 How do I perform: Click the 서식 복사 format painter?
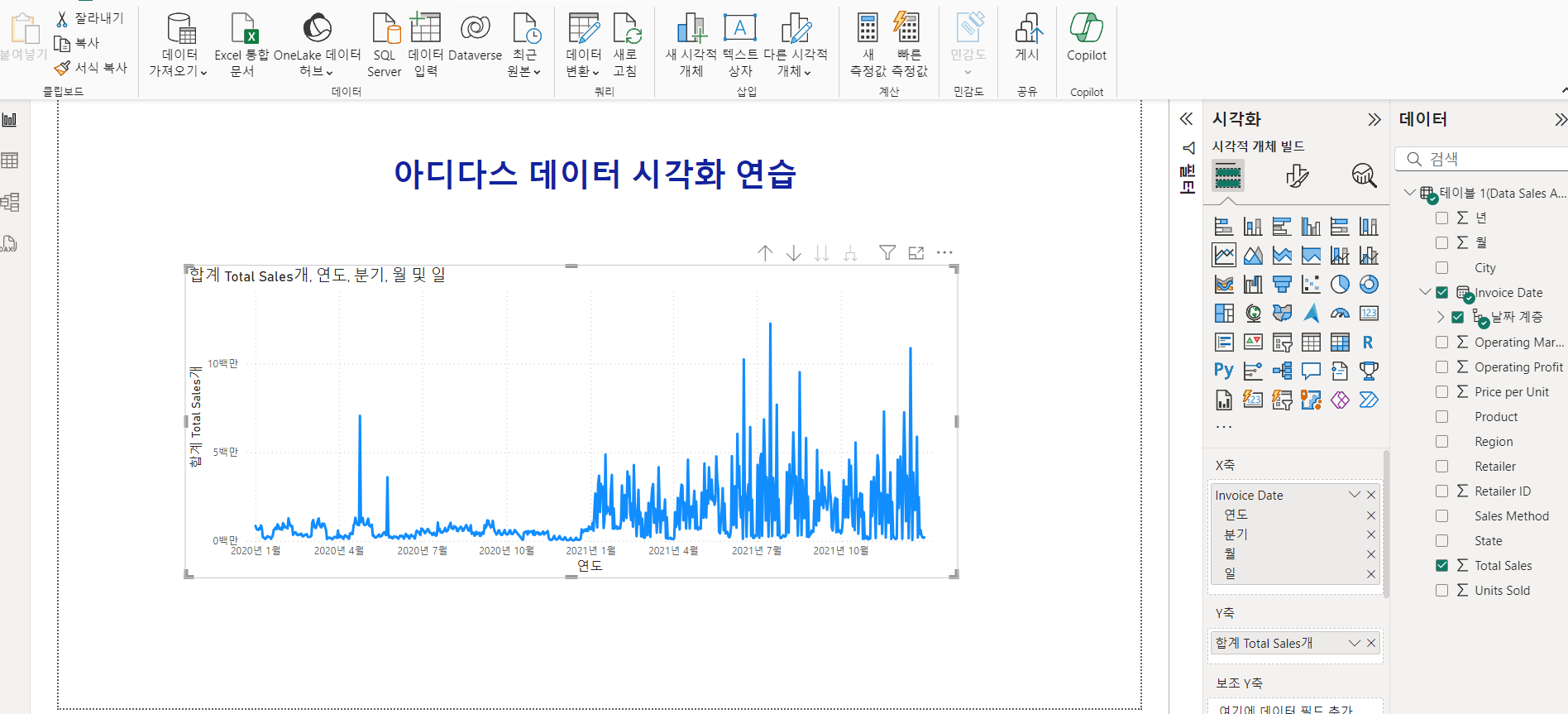click(91, 68)
